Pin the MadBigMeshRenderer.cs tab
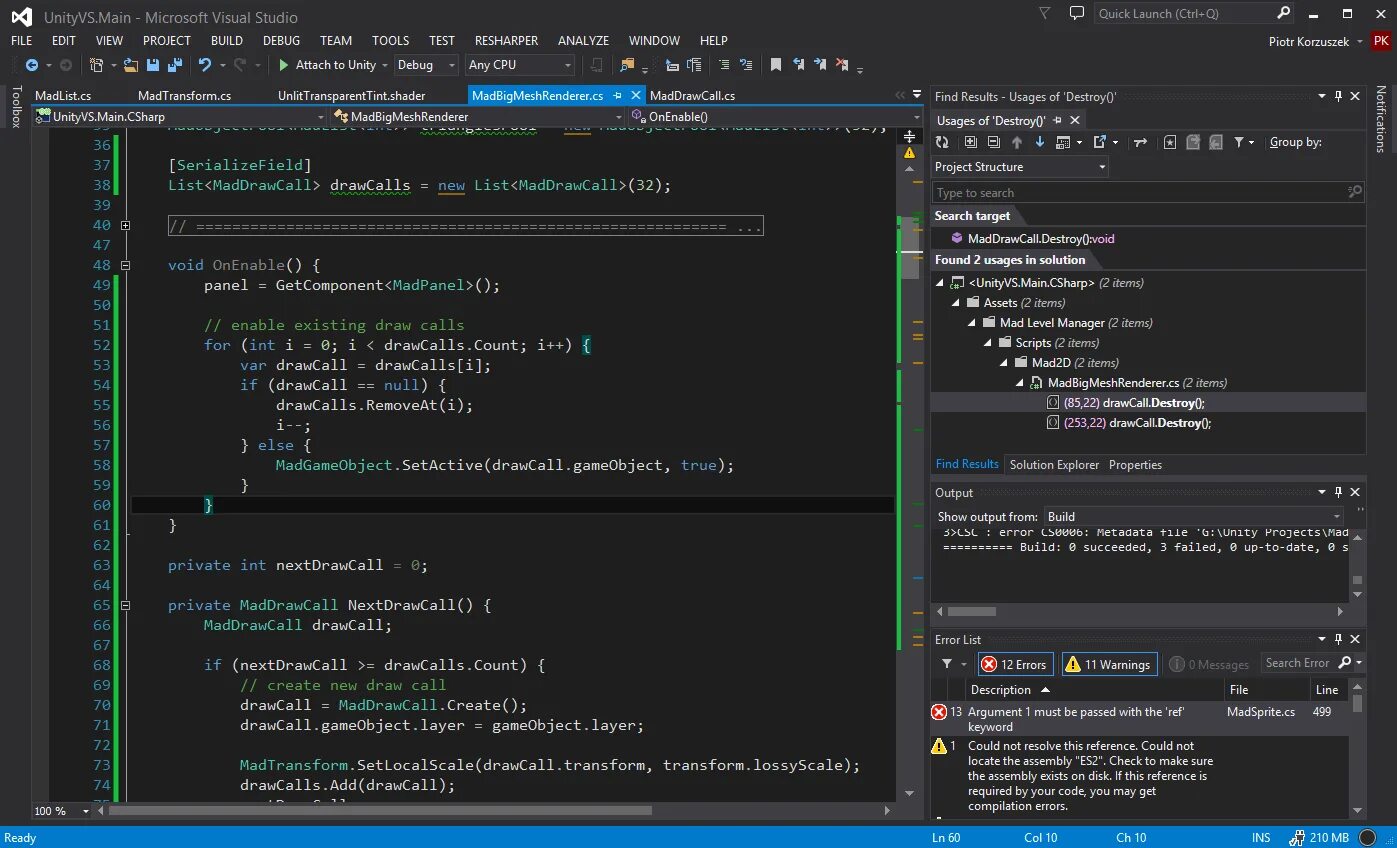The image size is (1397, 848). point(617,96)
